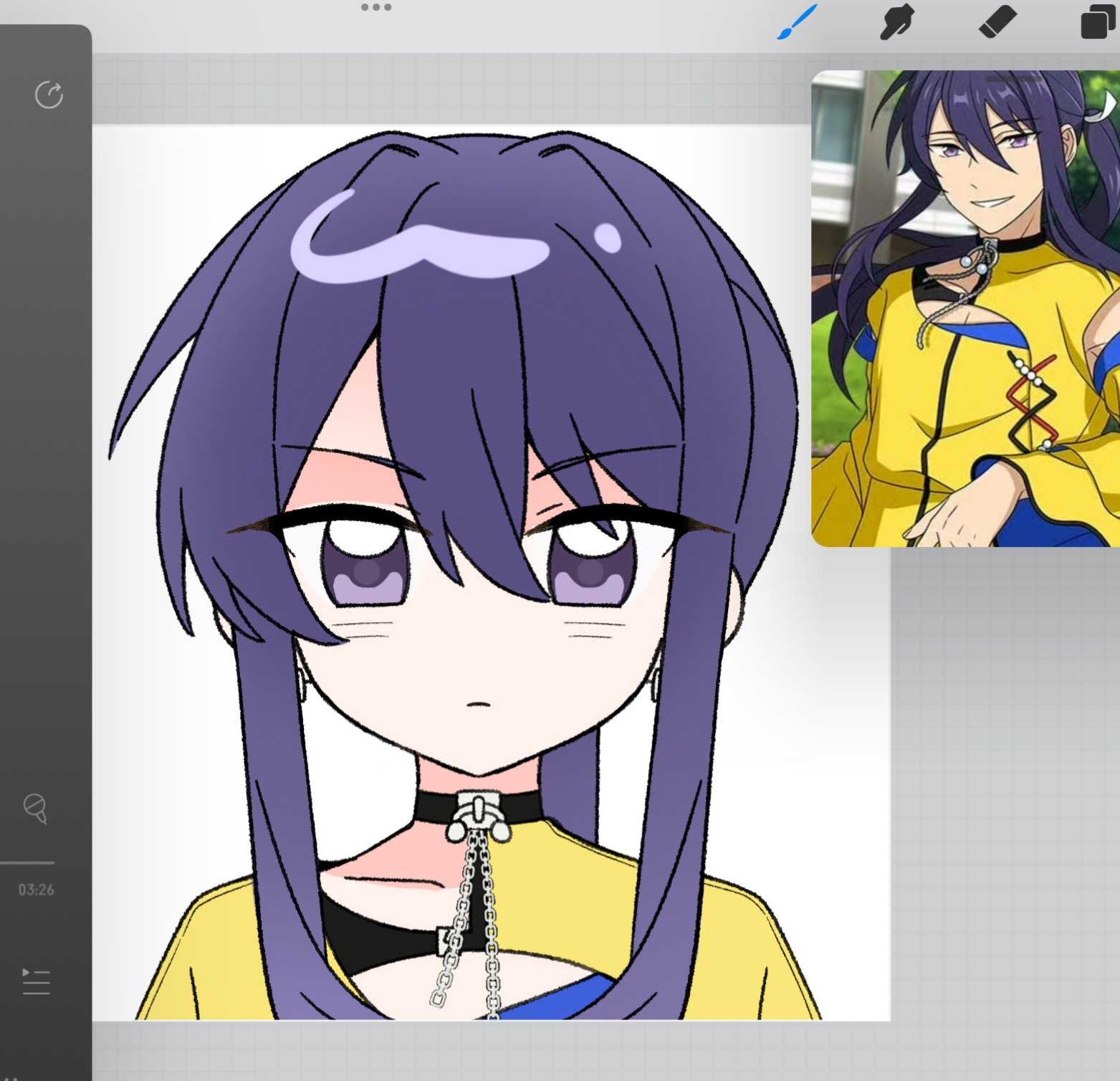Open the play queue list icon

pyautogui.click(x=36, y=981)
